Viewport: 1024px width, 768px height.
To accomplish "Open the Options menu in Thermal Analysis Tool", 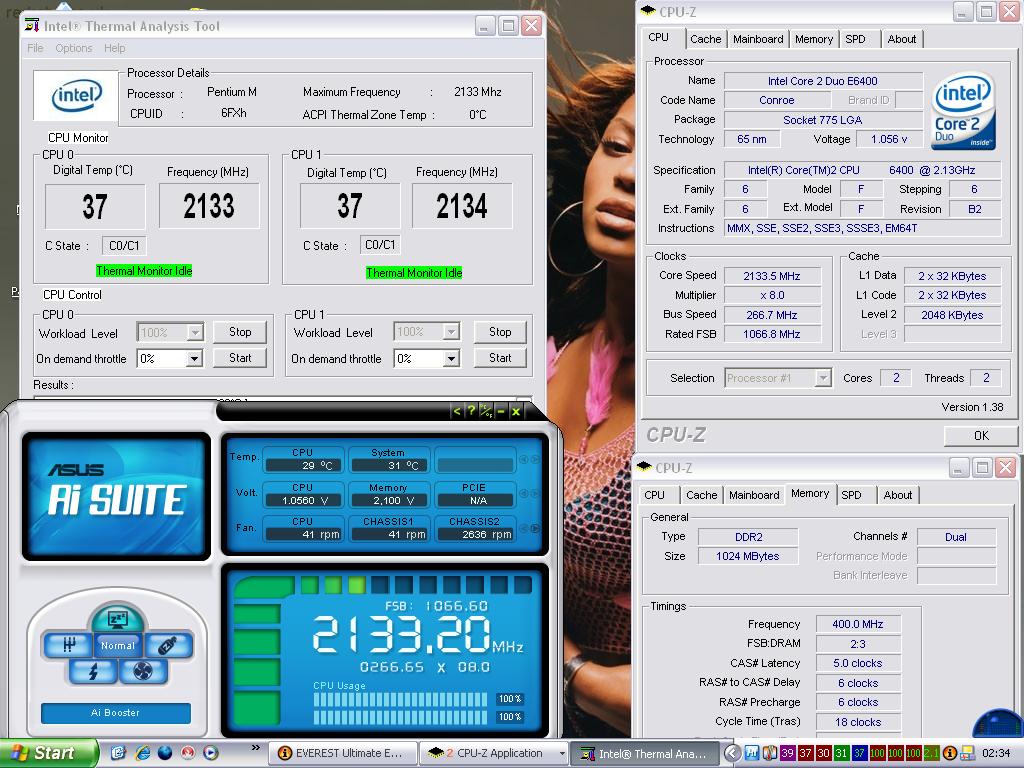I will pyautogui.click(x=74, y=48).
